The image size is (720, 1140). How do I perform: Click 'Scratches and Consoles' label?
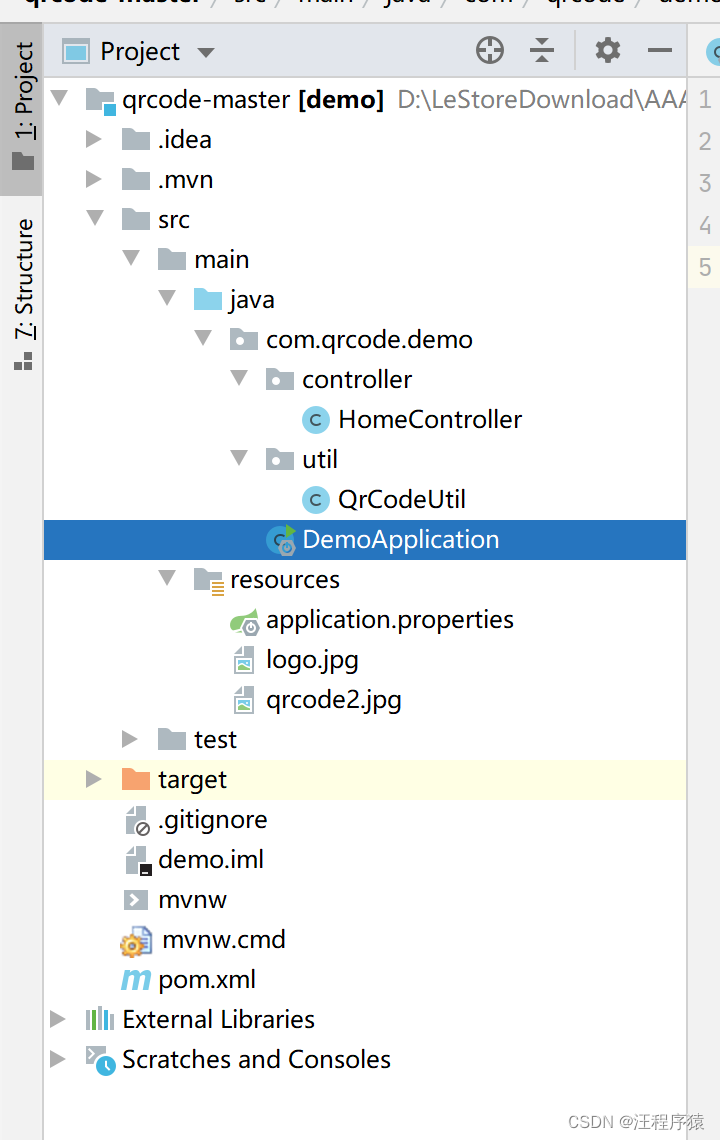click(x=256, y=1059)
